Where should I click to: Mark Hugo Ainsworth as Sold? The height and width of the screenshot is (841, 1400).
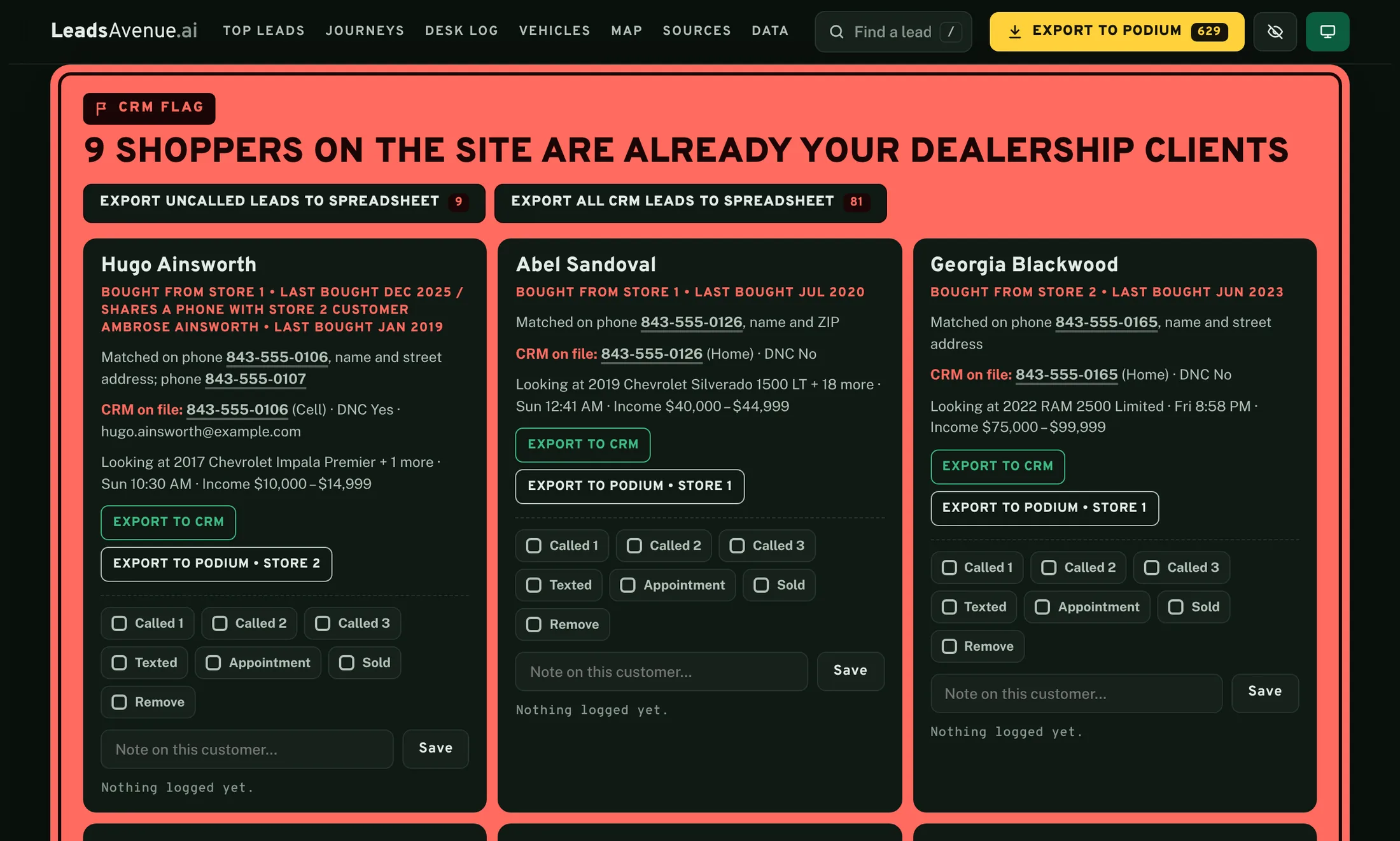(365, 663)
